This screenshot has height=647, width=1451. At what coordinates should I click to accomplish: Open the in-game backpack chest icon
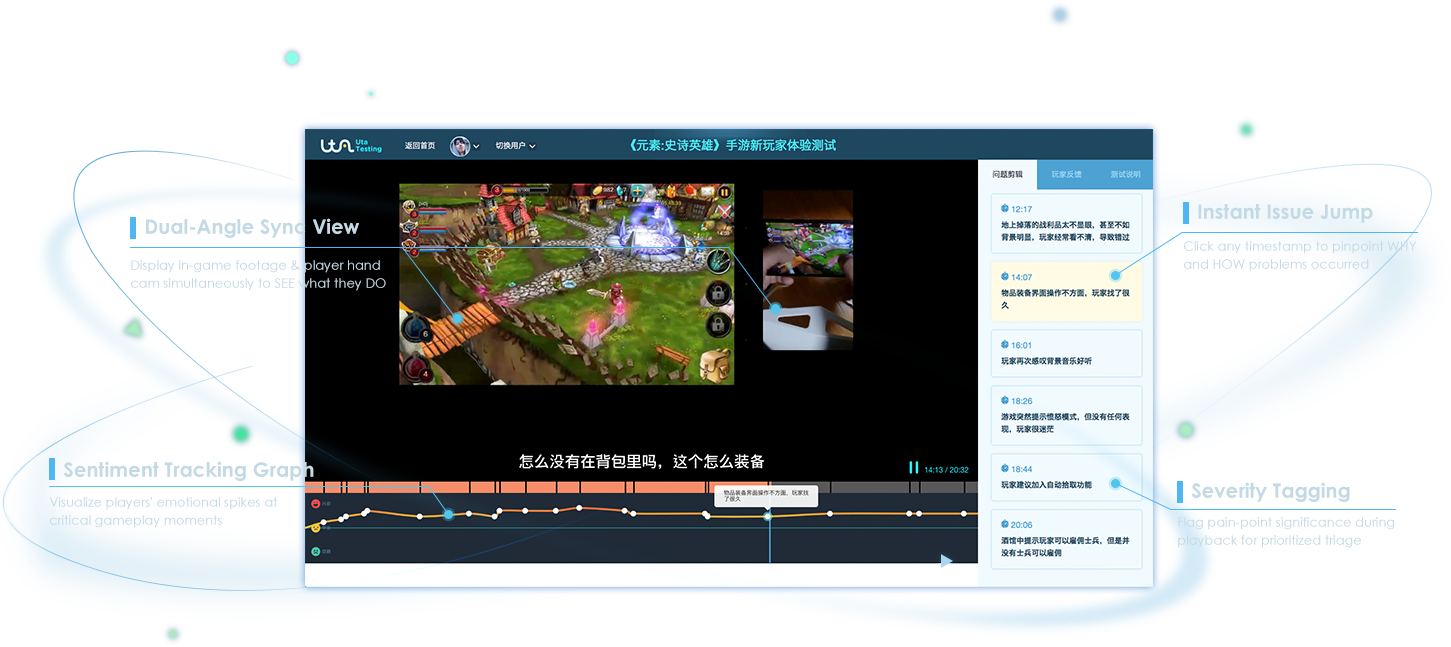click(714, 365)
